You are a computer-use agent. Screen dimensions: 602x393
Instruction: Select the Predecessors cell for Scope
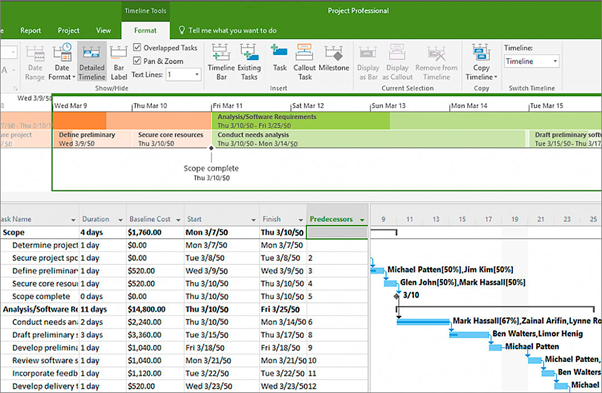(x=337, y=232)
